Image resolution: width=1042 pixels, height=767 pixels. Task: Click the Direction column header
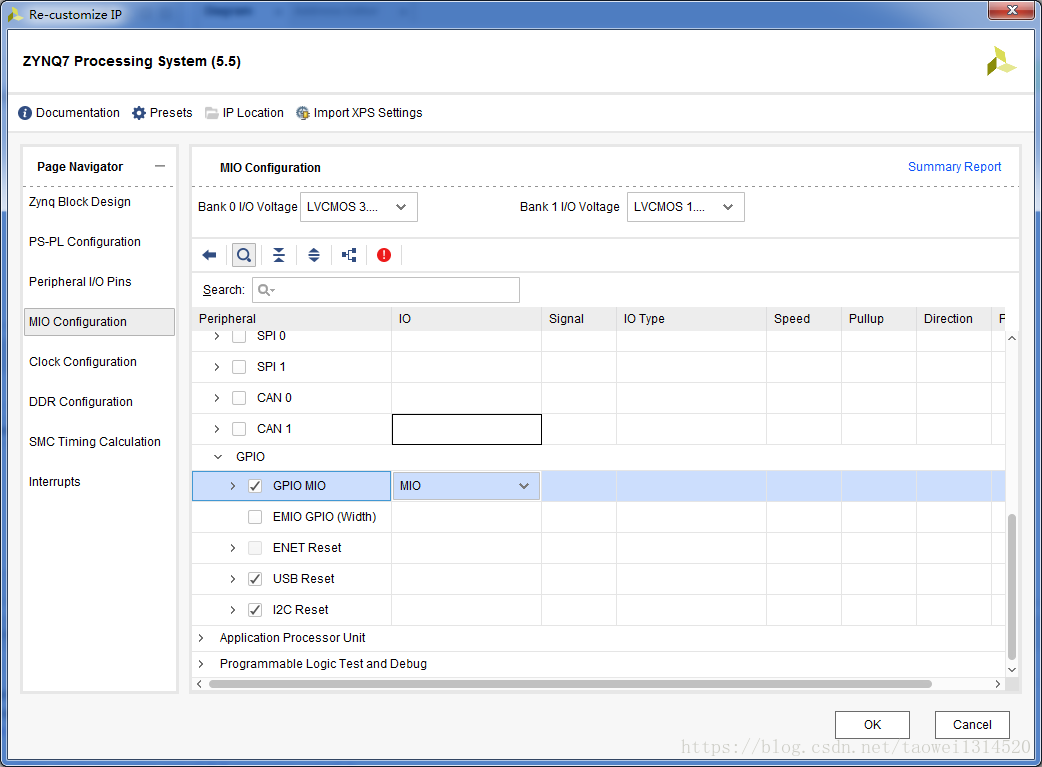click(x=954, y=319)
